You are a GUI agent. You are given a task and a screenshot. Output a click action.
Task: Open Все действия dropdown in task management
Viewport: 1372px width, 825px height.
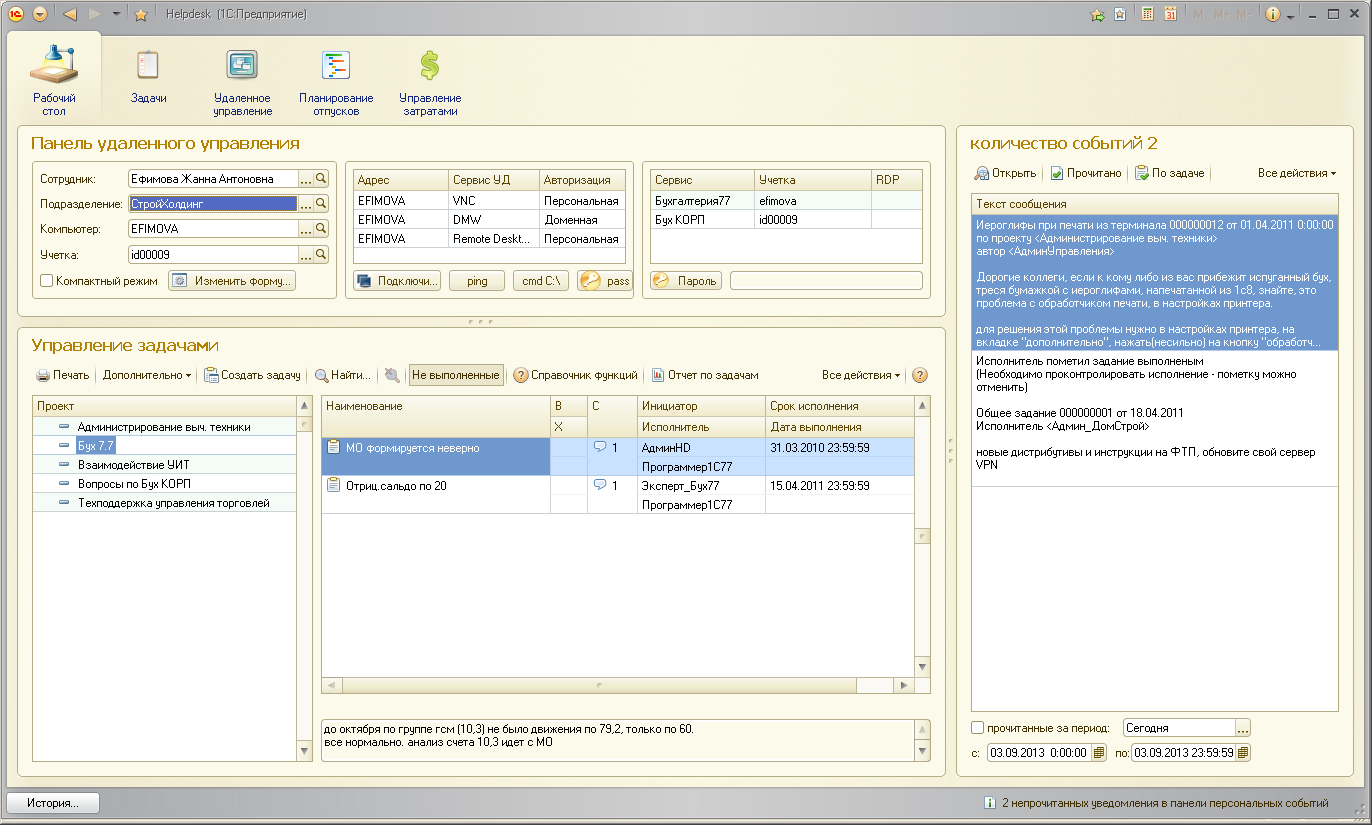[x=861, y=375]
